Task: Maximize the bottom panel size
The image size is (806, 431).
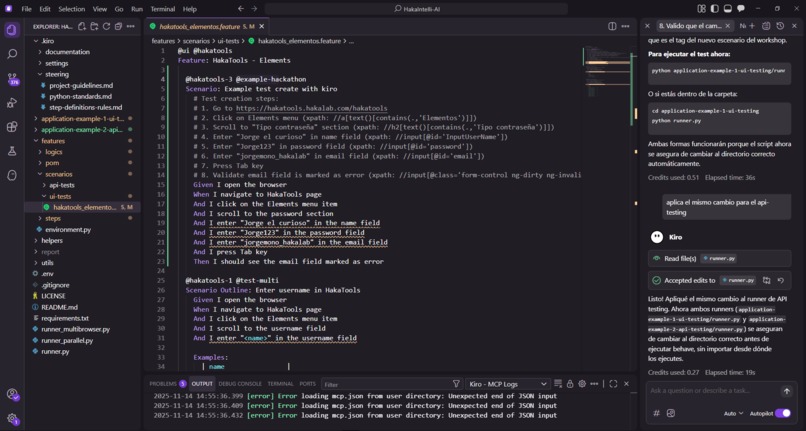Action: tap(613, 384)
